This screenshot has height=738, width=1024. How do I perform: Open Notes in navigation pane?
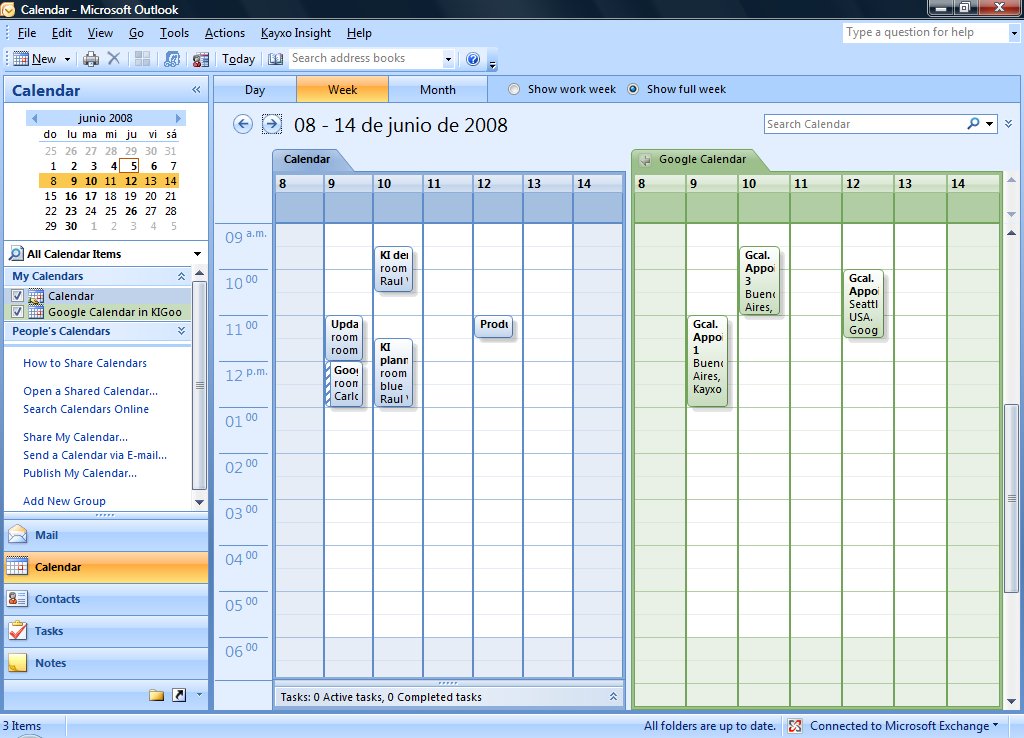click(106, 663)
